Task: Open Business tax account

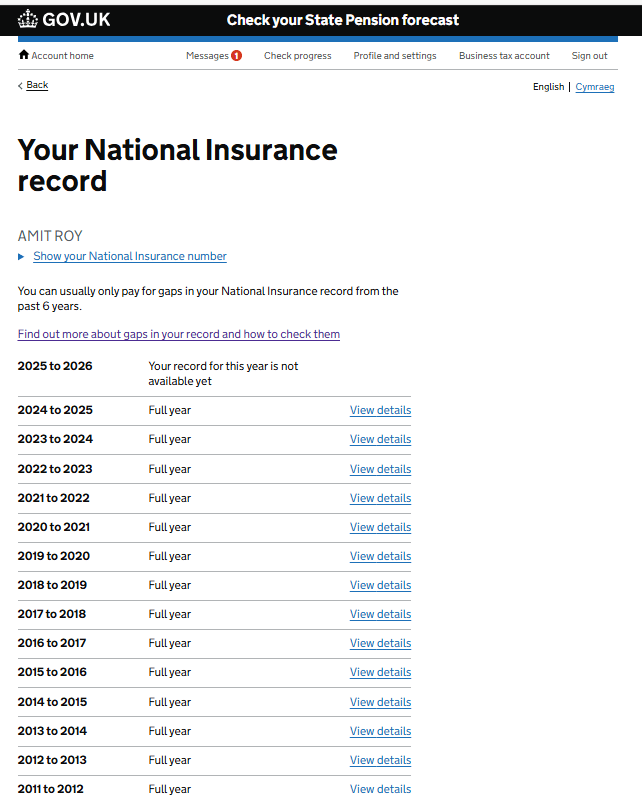Action: 504,56
